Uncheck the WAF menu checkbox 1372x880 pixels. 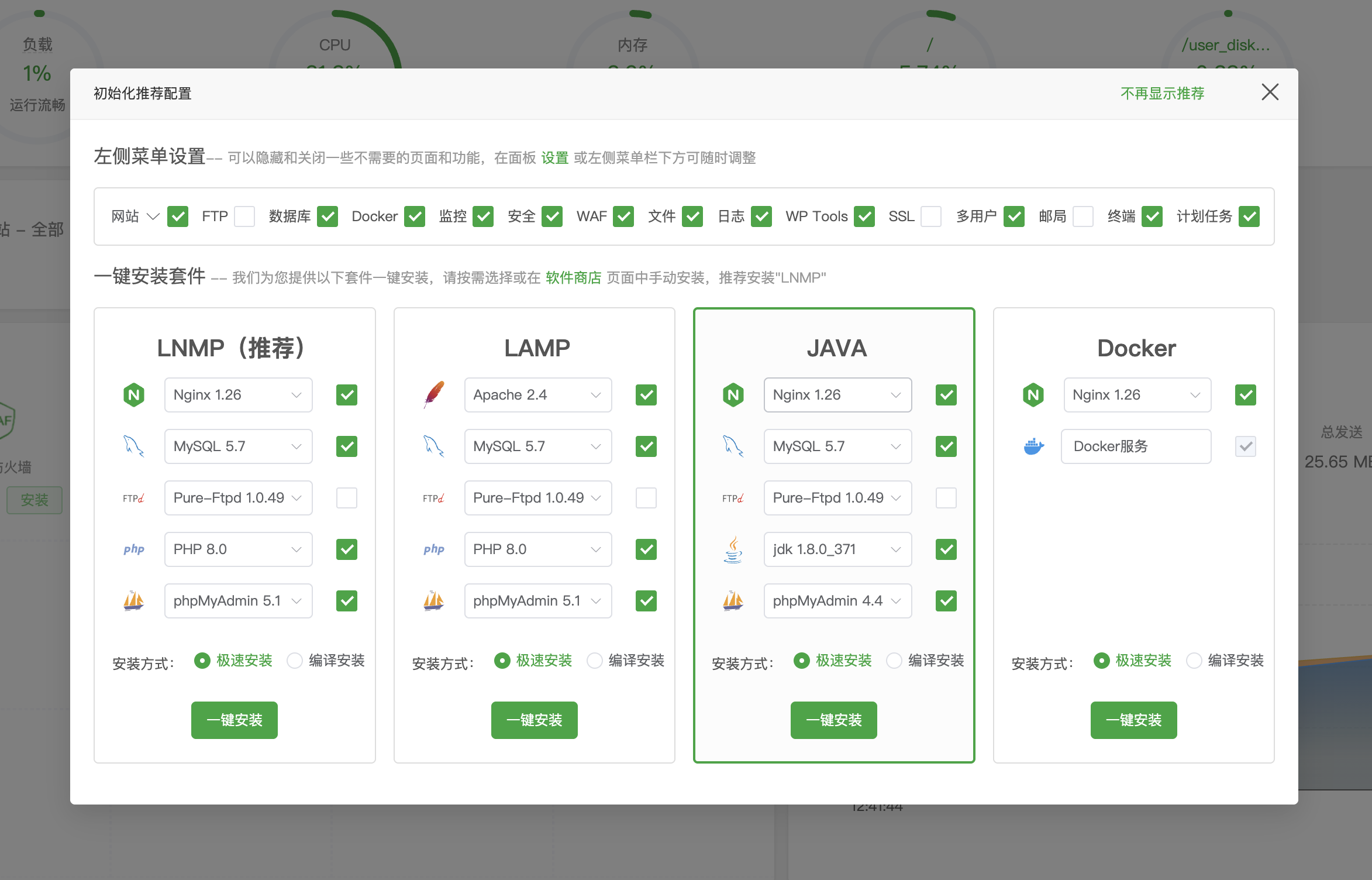pyautogui.click(x=623, y=216)
